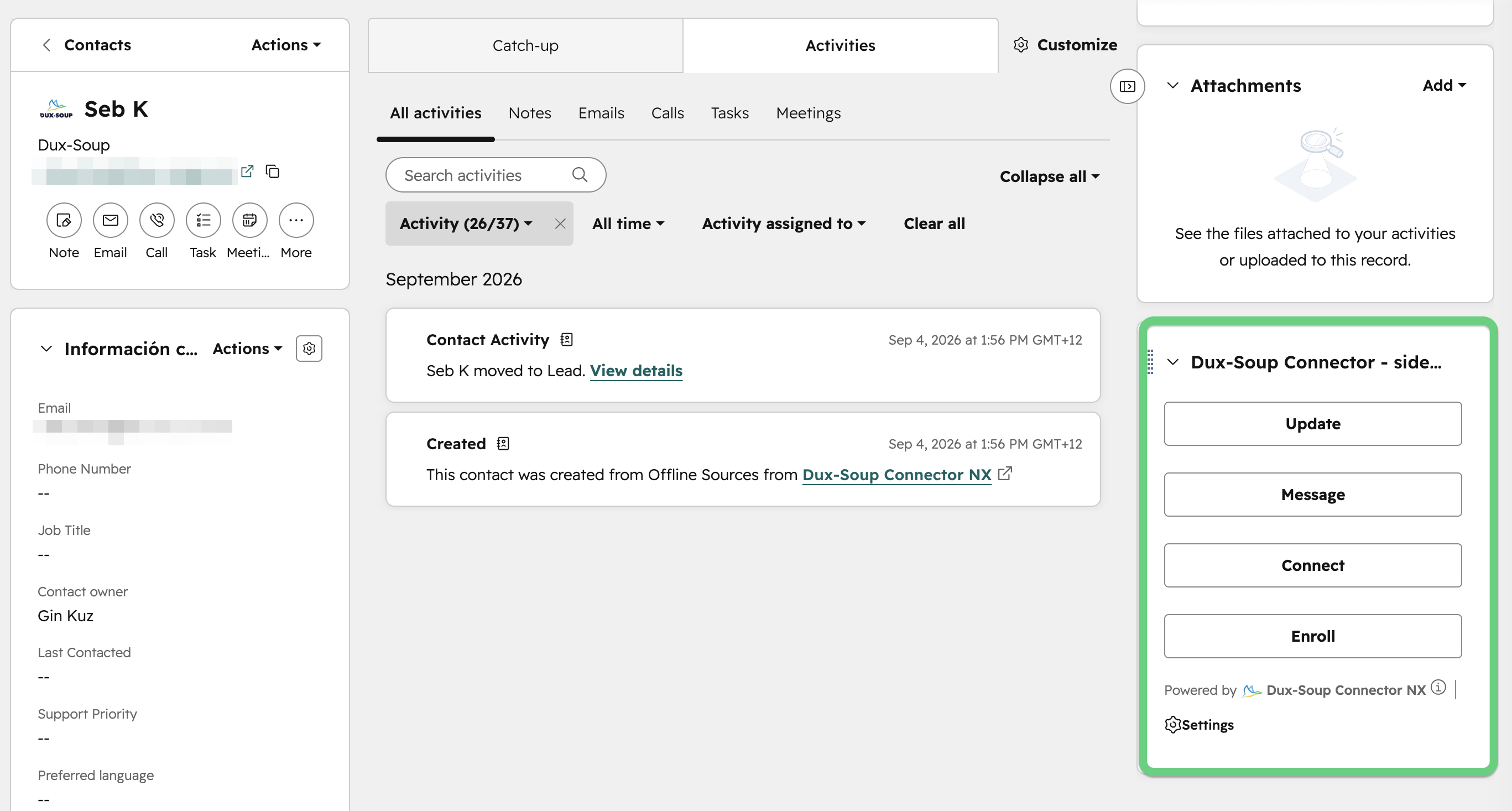The height and width of the screenshot is (811, 1512).
Task: Select the Meetings subtab
Action: click(808, 113)
